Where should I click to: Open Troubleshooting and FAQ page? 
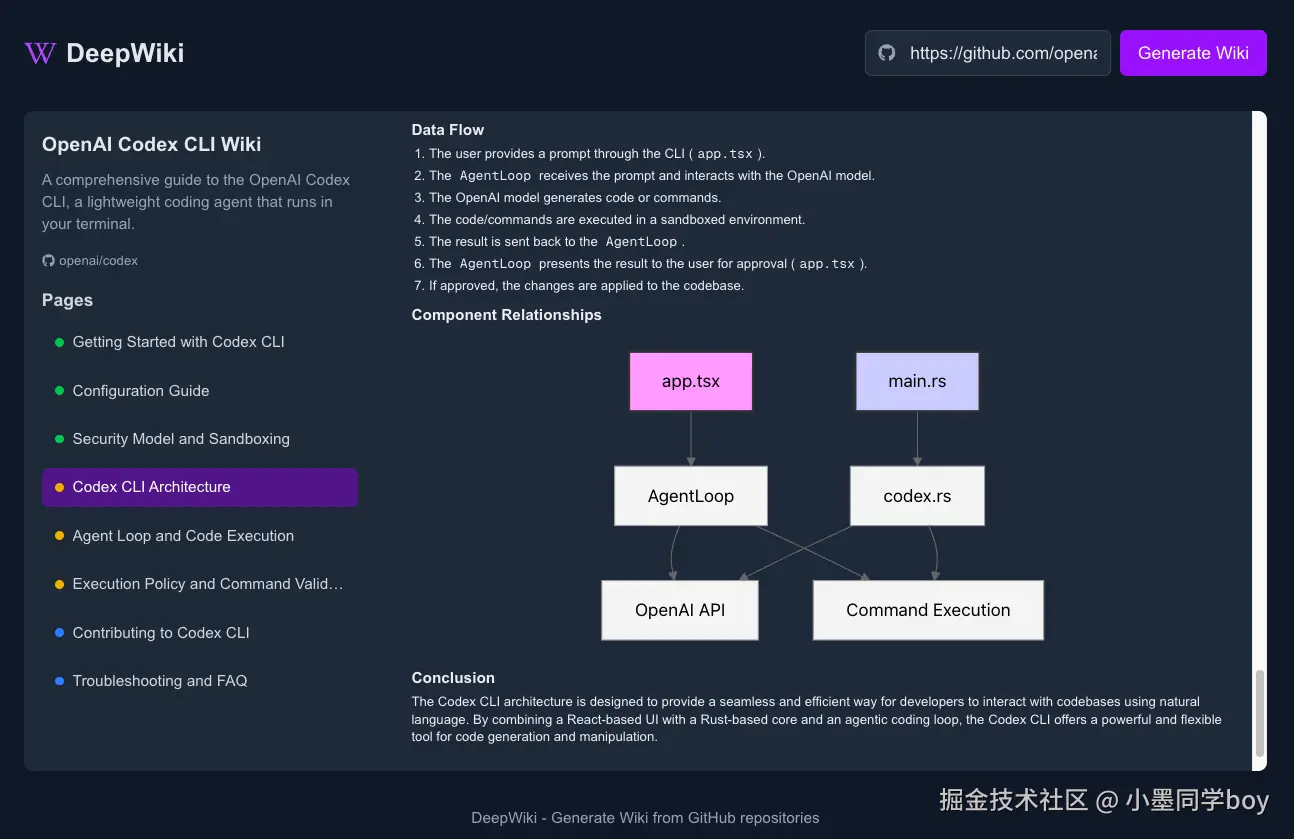(200, 681)
